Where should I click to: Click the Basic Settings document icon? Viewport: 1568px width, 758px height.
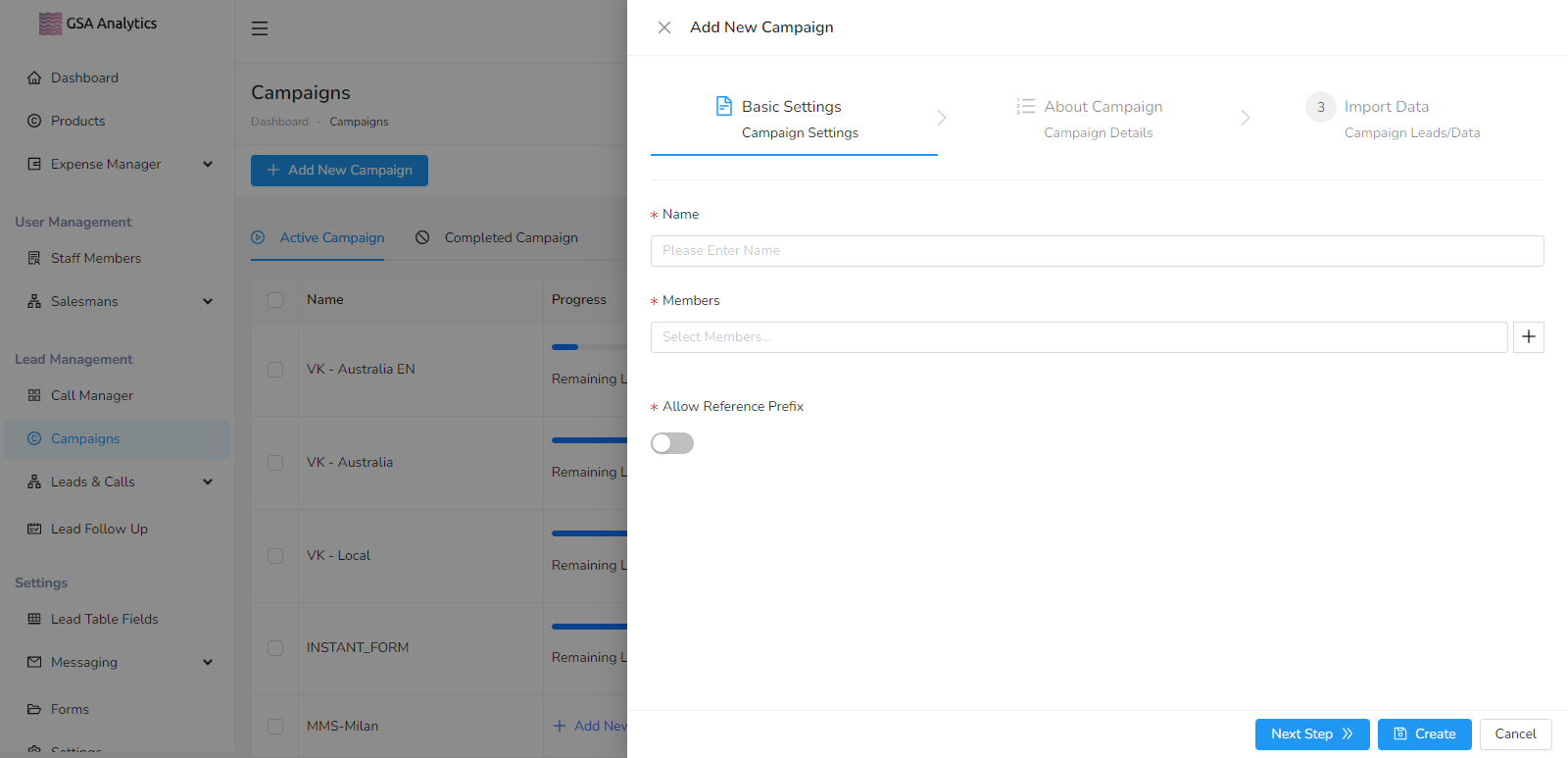724,106
